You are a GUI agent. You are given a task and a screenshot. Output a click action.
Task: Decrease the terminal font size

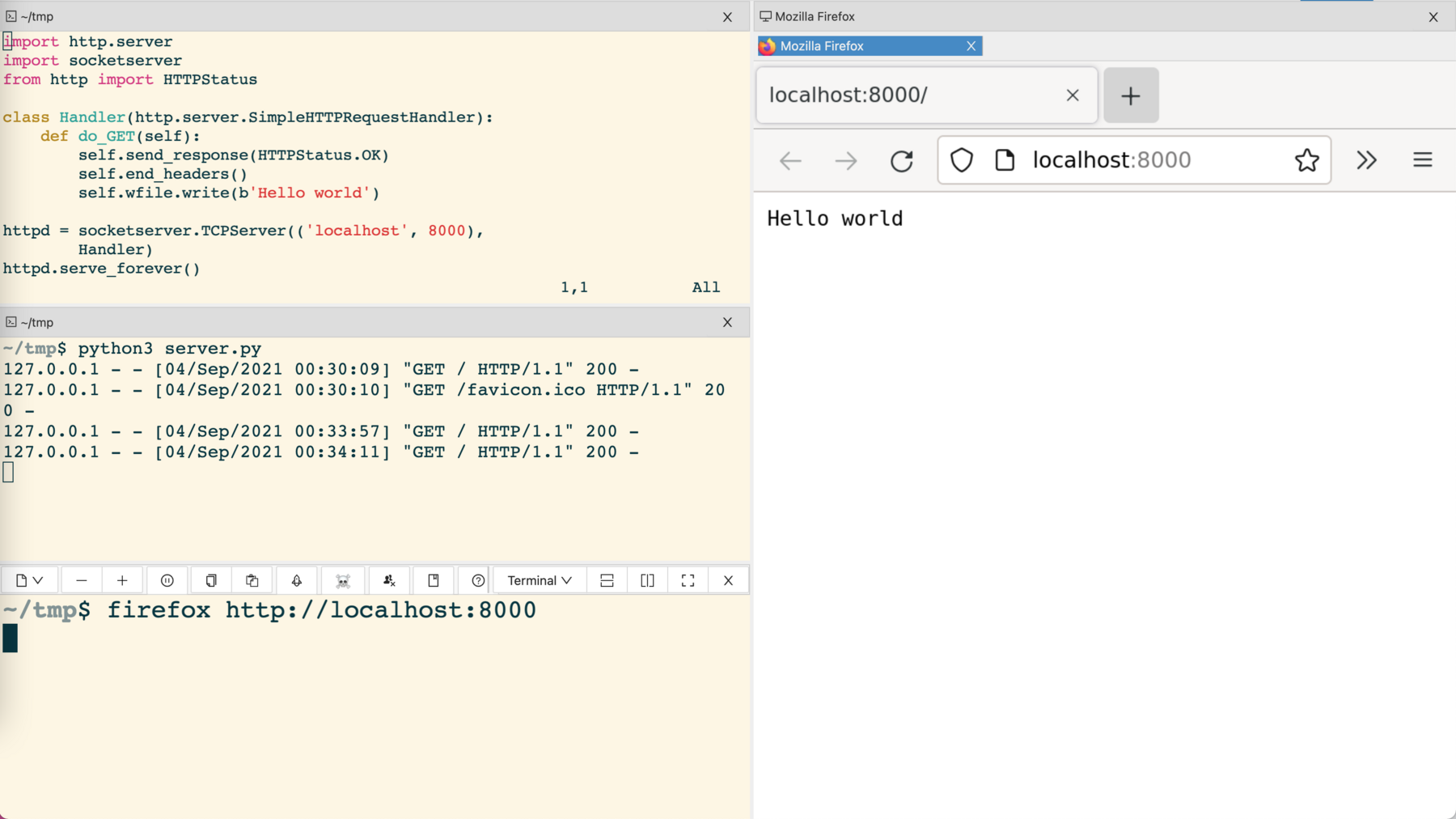point(81,579)
